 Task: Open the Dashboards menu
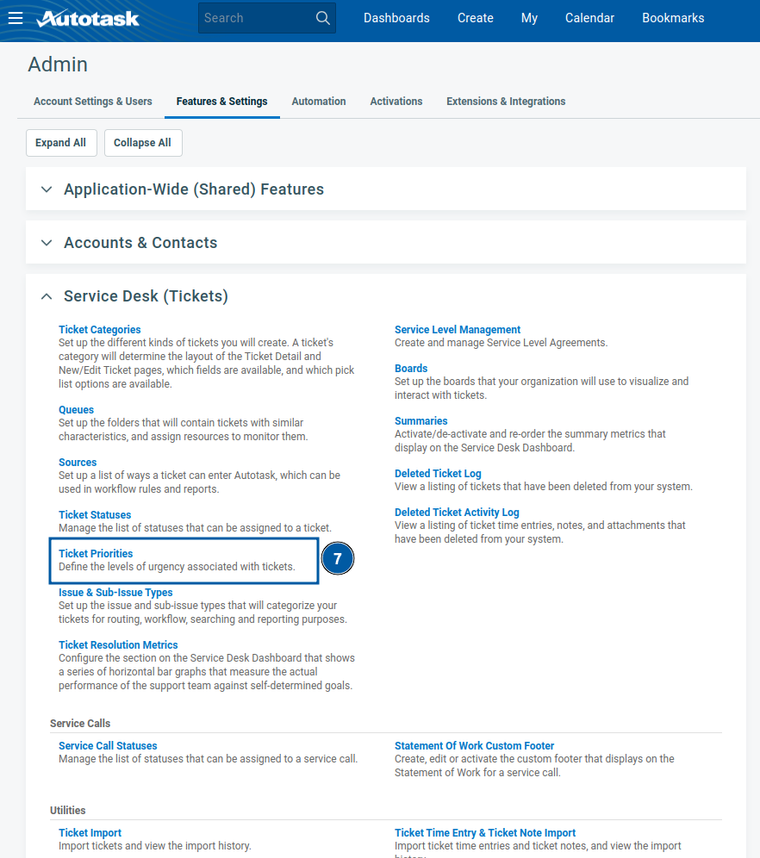[x=396, y=18]
